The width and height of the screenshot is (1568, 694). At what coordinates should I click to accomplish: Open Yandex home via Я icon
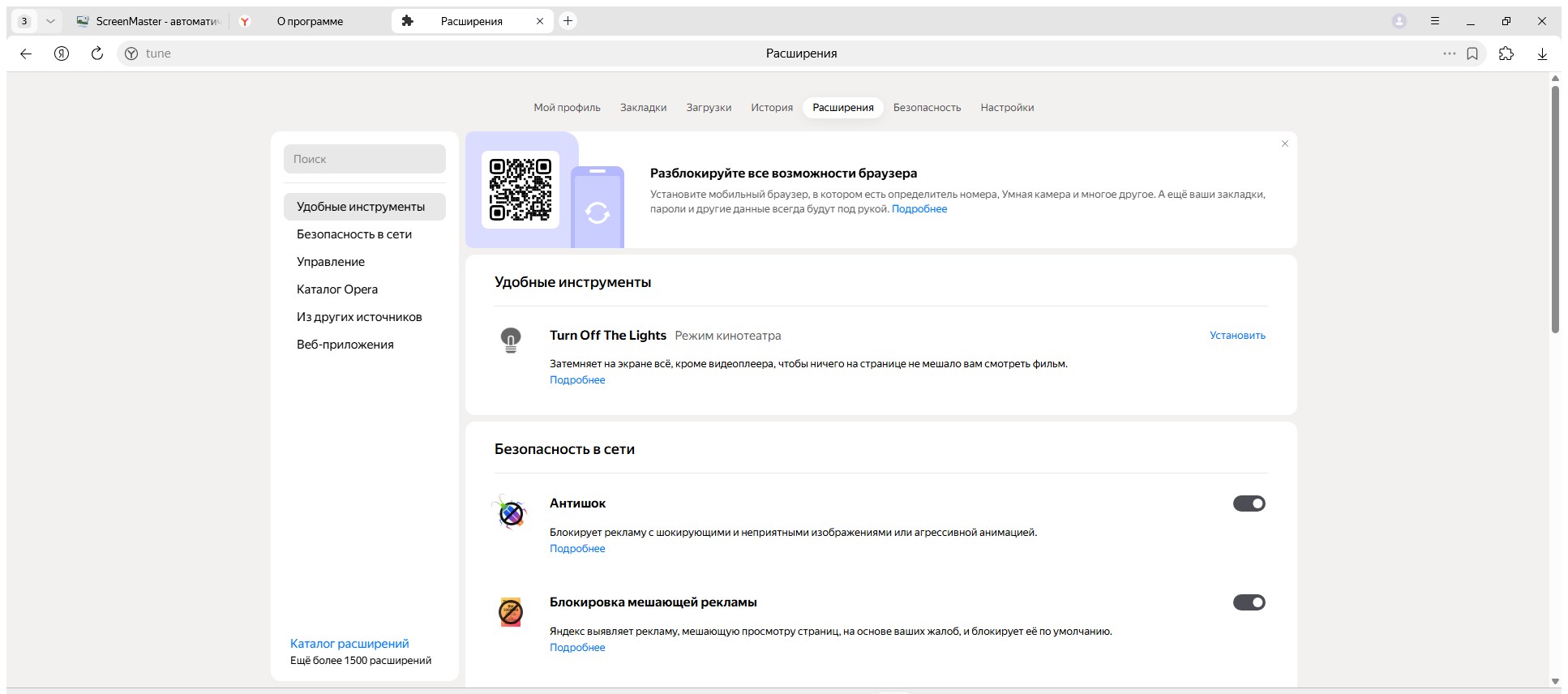[x=62, y=54]
